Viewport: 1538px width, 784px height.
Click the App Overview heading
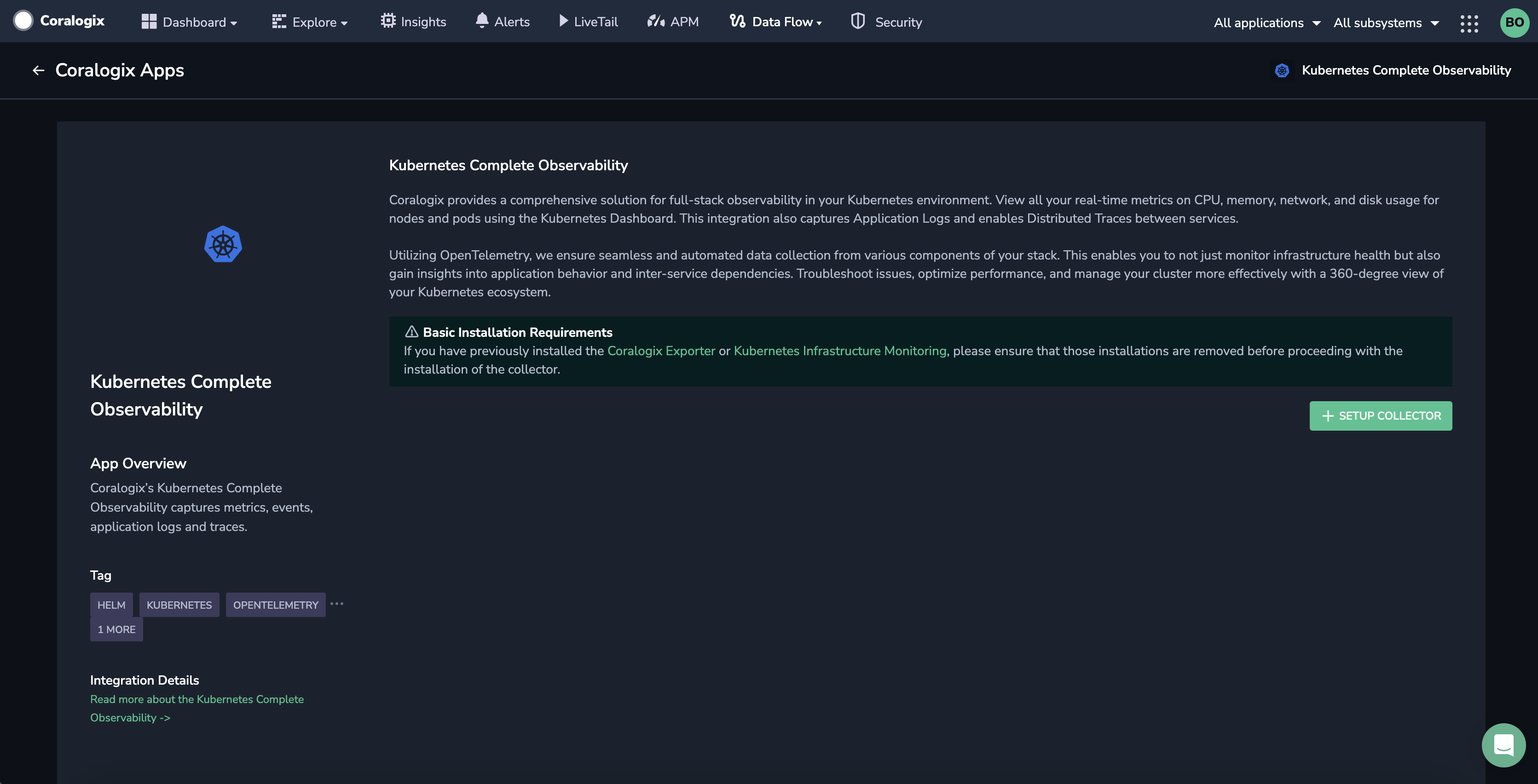click(138, 463)
